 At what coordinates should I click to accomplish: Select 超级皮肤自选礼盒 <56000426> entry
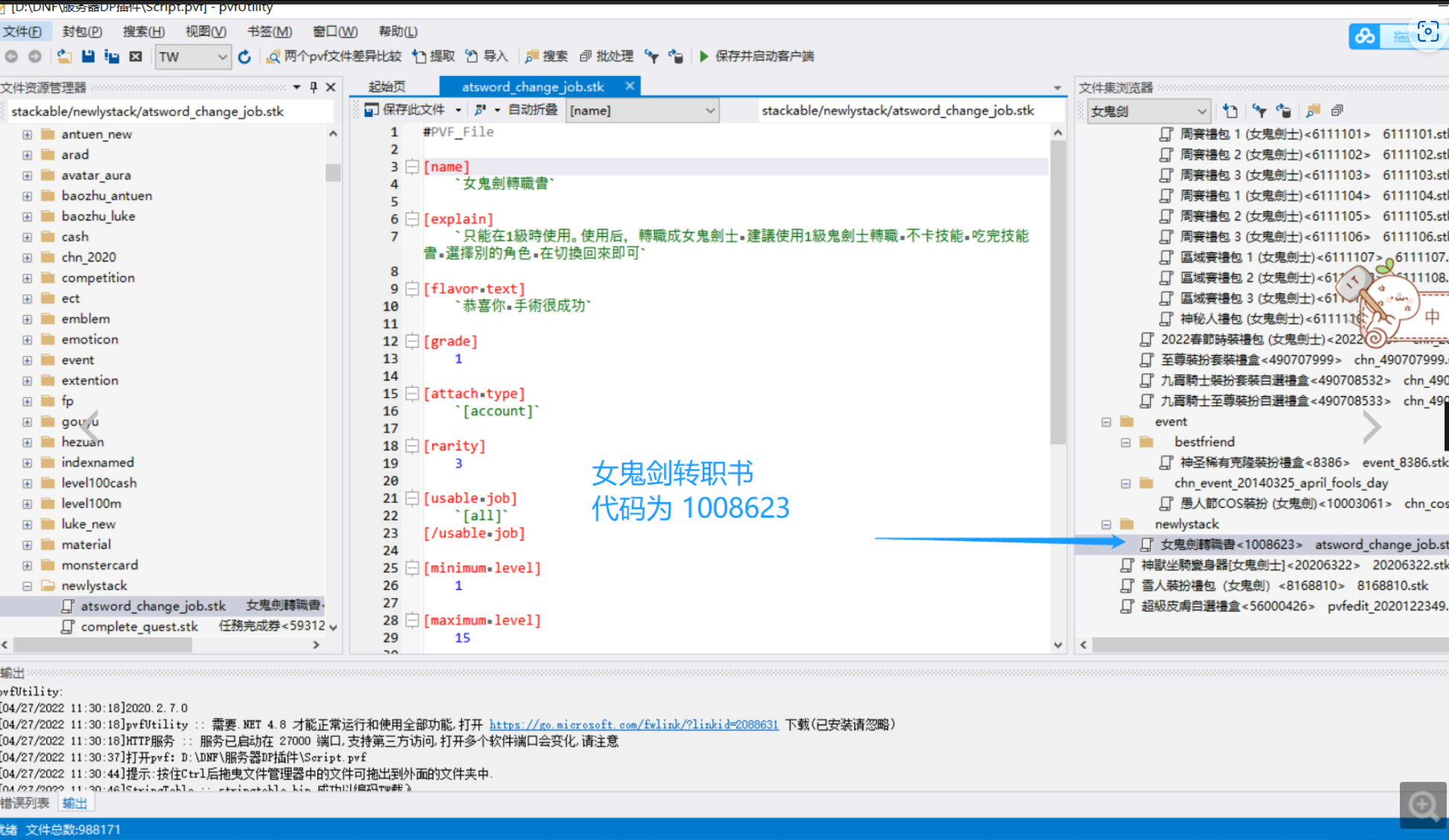point(1228,606)
